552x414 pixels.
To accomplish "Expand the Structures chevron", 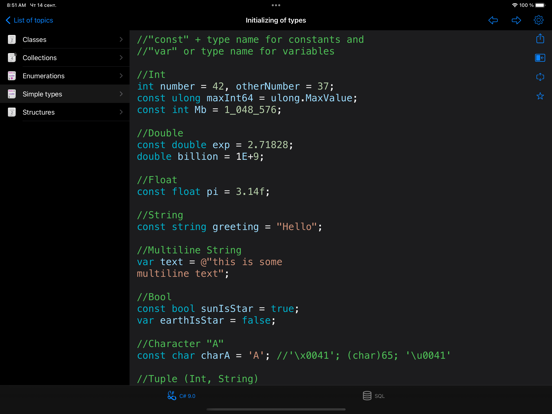I will (121, 112).
